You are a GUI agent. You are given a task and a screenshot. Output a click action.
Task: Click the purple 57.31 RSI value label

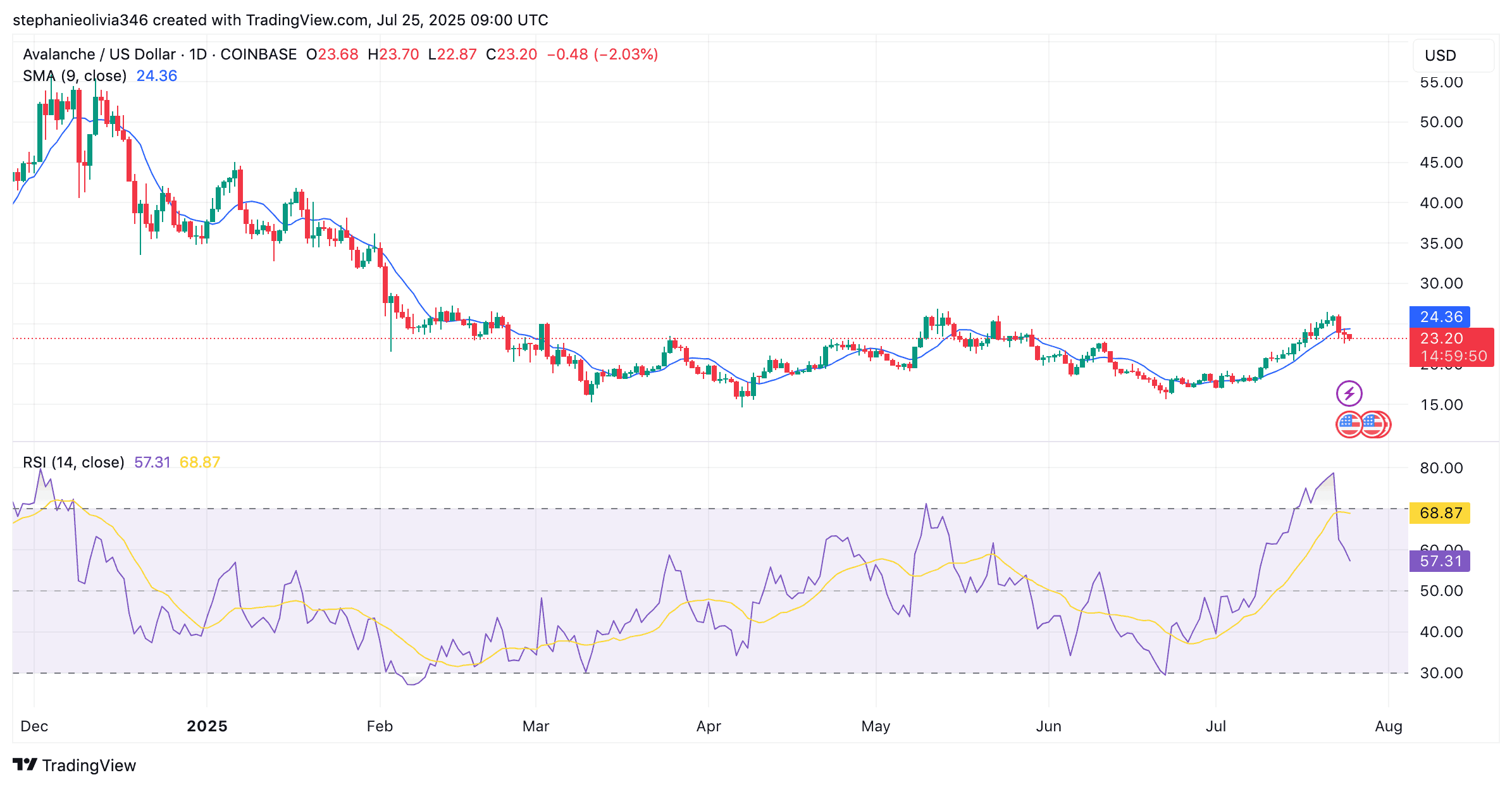point(1440,561)
